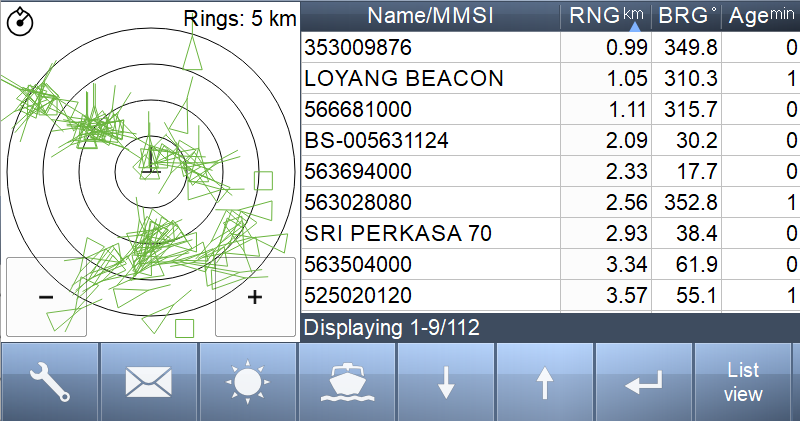
Task: Zoom out radar plot with minus button
Action: point(46,297)
